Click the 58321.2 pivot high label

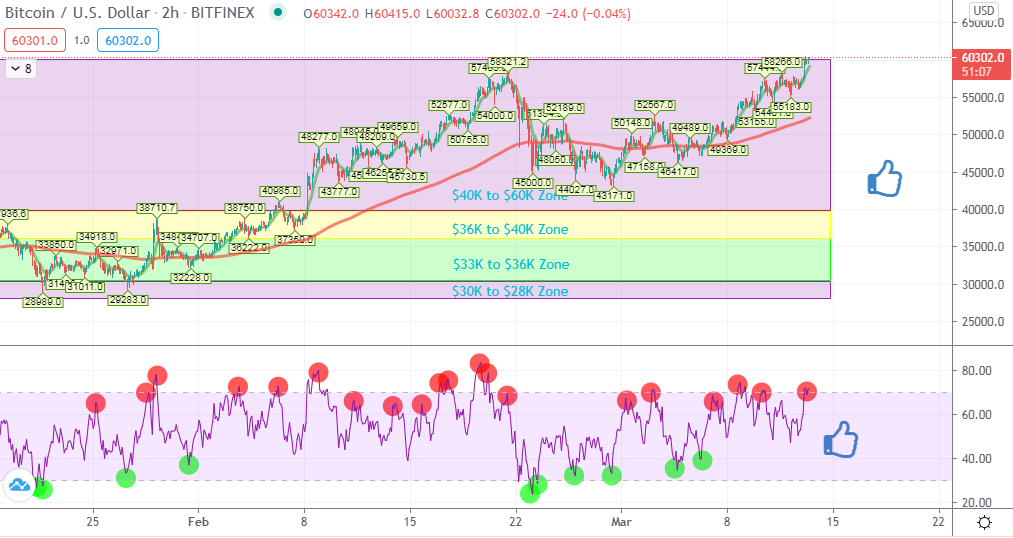508,62
